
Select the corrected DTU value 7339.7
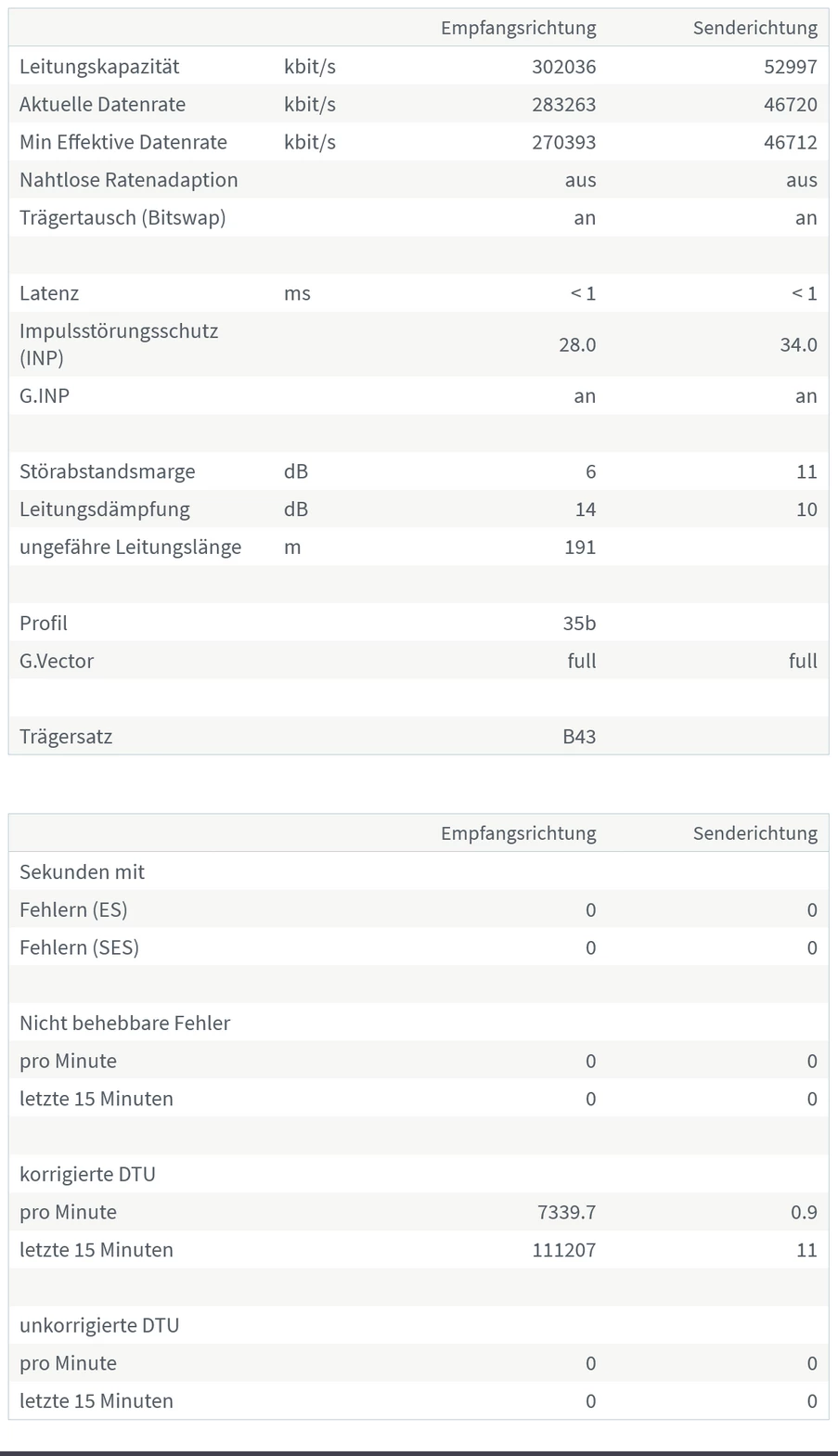[x=566, y=1213]
